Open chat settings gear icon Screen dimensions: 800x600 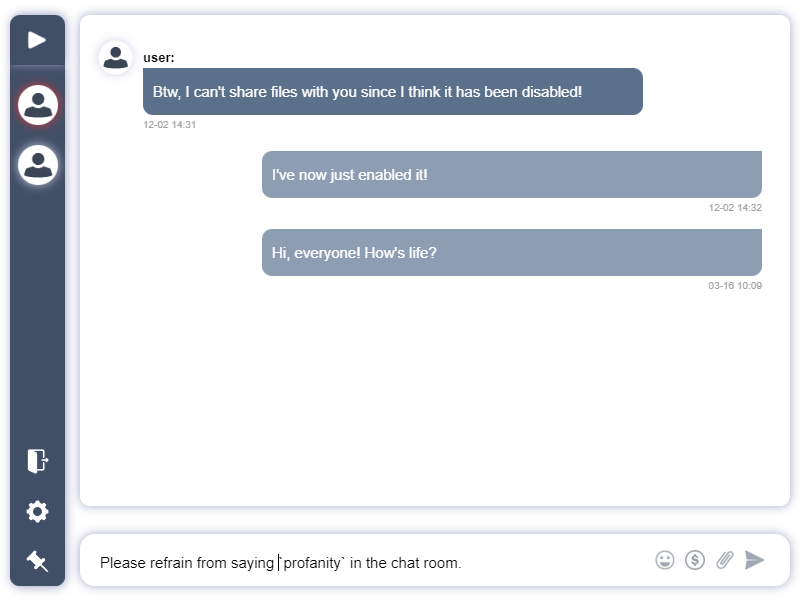click(x=37, y=512)
